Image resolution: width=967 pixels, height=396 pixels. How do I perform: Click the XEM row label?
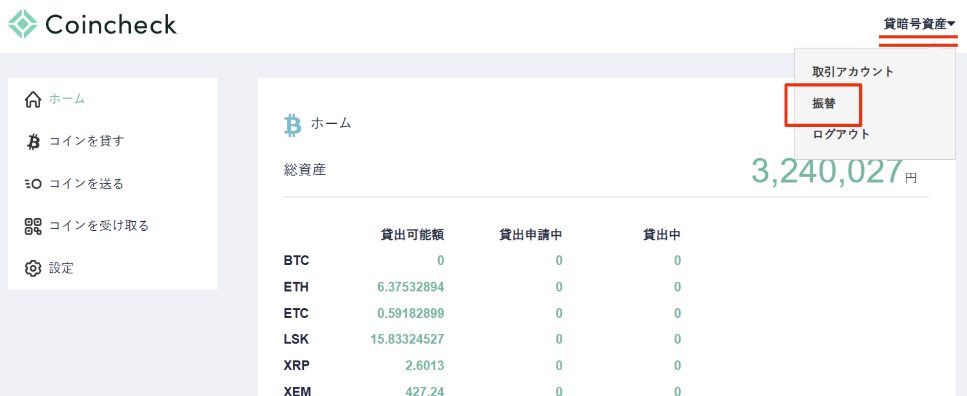[297, 391]
